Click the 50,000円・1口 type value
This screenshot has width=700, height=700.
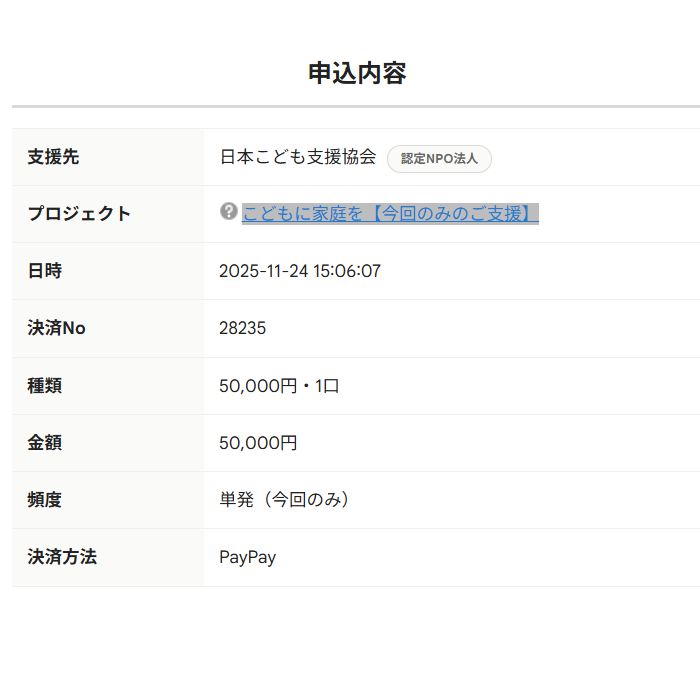point(280,385)
